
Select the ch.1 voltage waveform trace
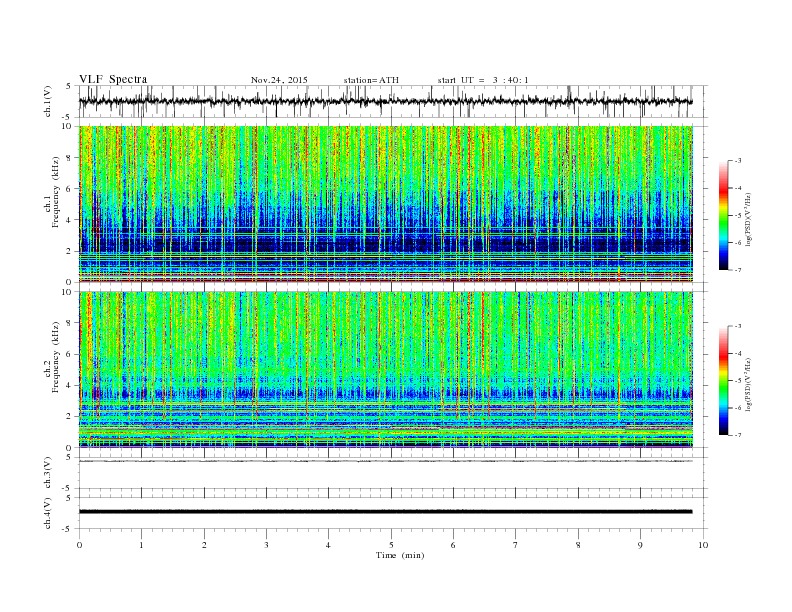(x=385, y=101)
